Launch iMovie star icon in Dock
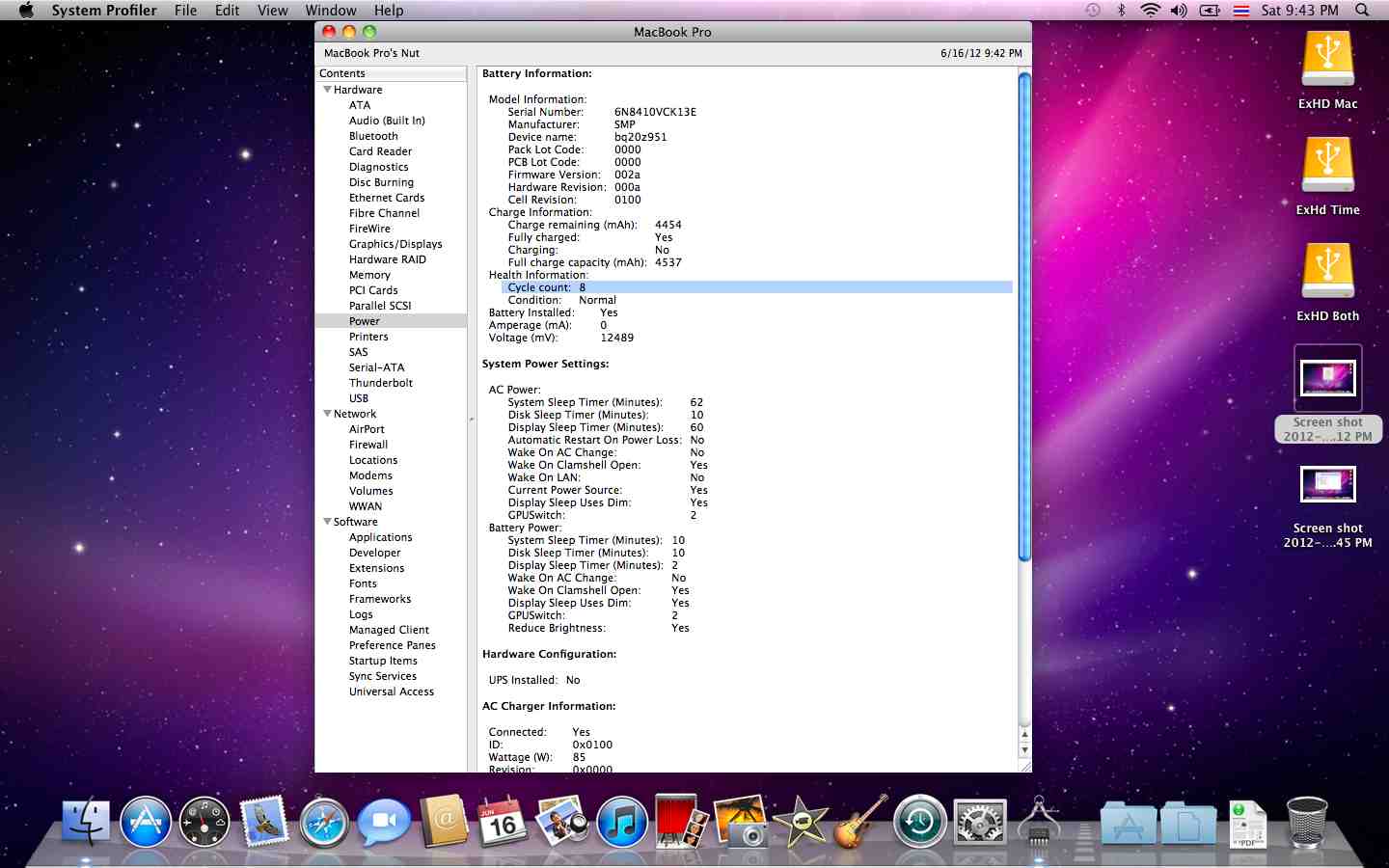1389x868 pixels. point(801,823)
